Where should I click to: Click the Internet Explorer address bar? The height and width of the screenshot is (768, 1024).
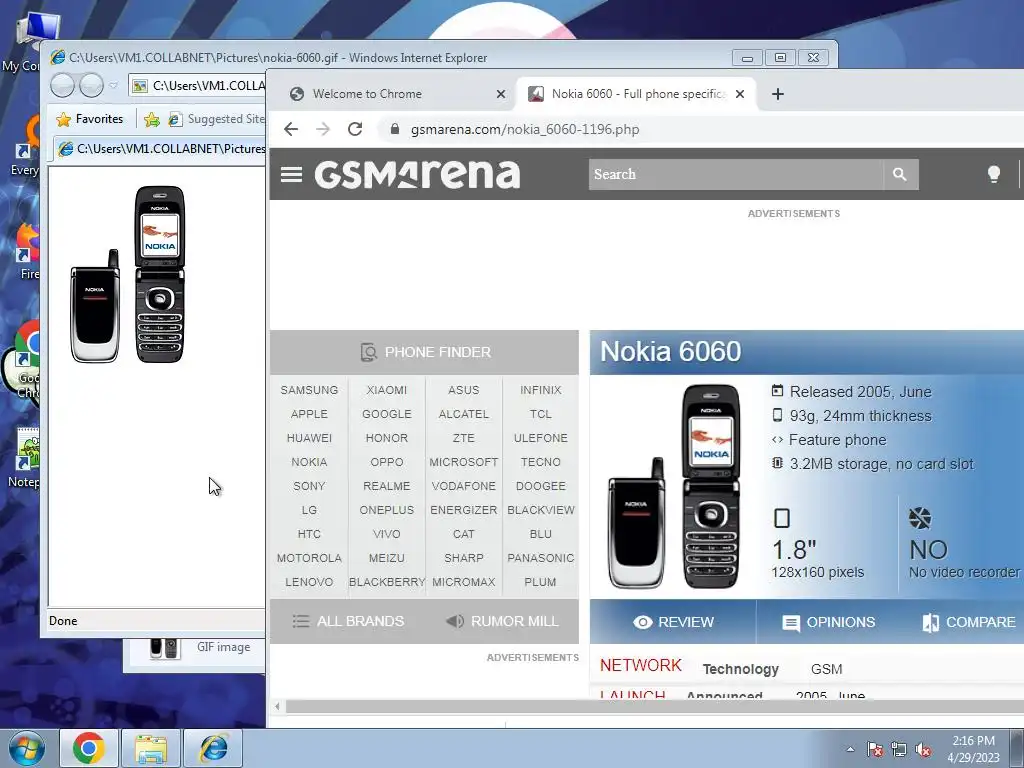click(x=198, y=86)
